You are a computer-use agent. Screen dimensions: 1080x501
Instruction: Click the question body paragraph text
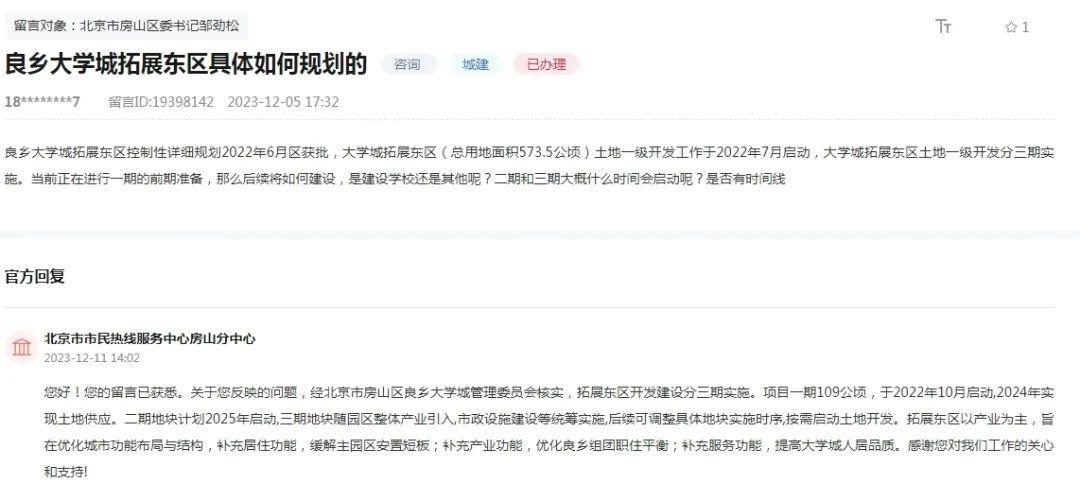pyautogui.click(x=529, y=165)
